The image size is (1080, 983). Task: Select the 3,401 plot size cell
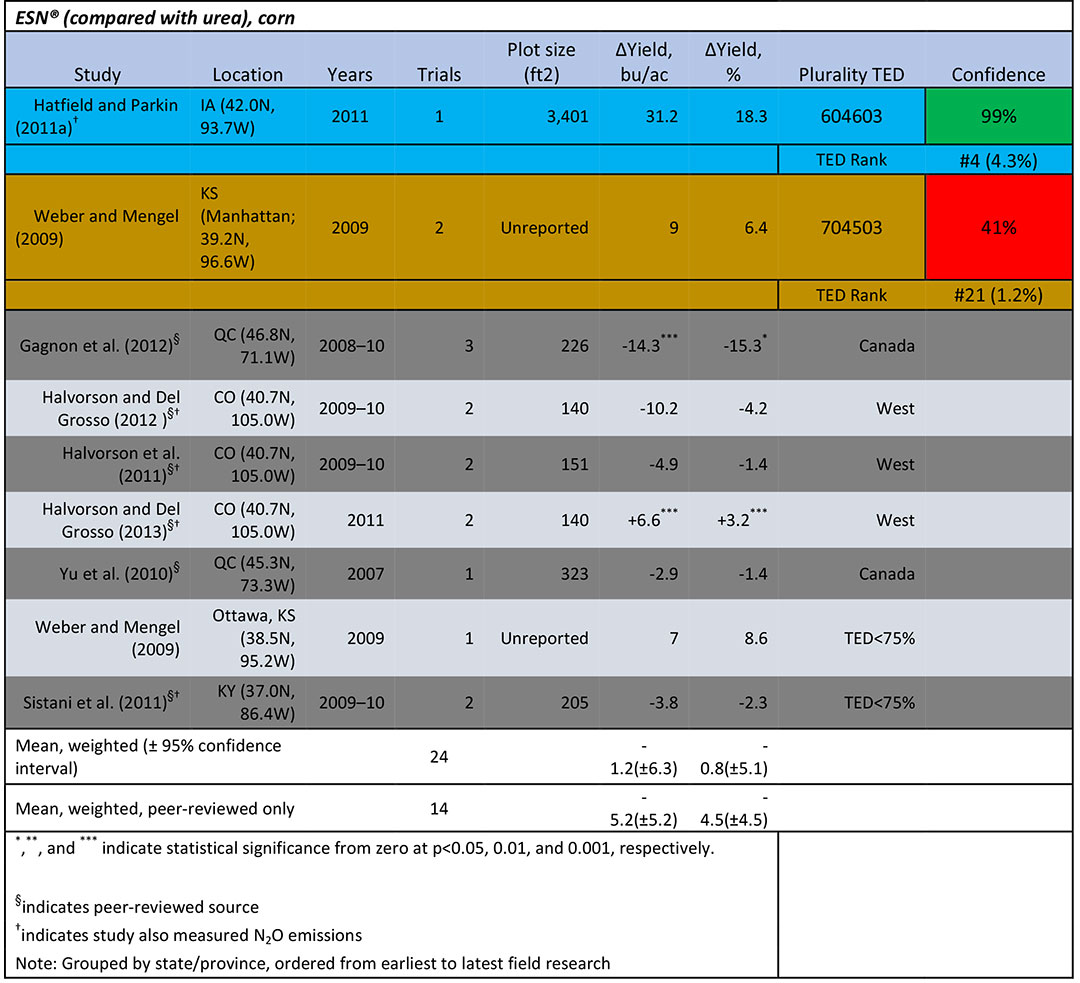(560, 116)
